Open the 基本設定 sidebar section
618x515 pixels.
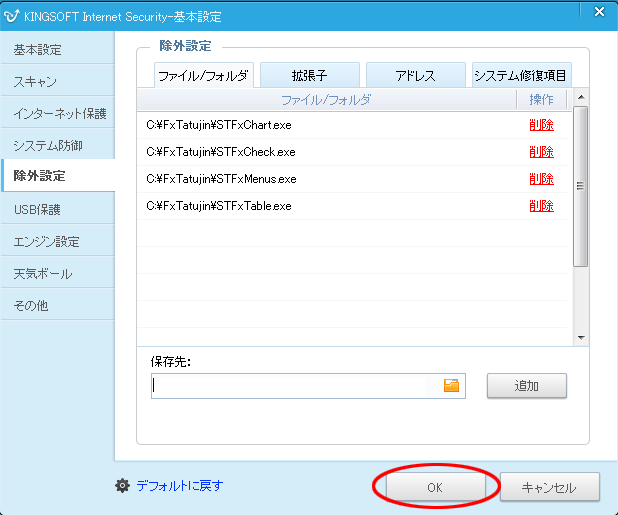pos(58,50)
